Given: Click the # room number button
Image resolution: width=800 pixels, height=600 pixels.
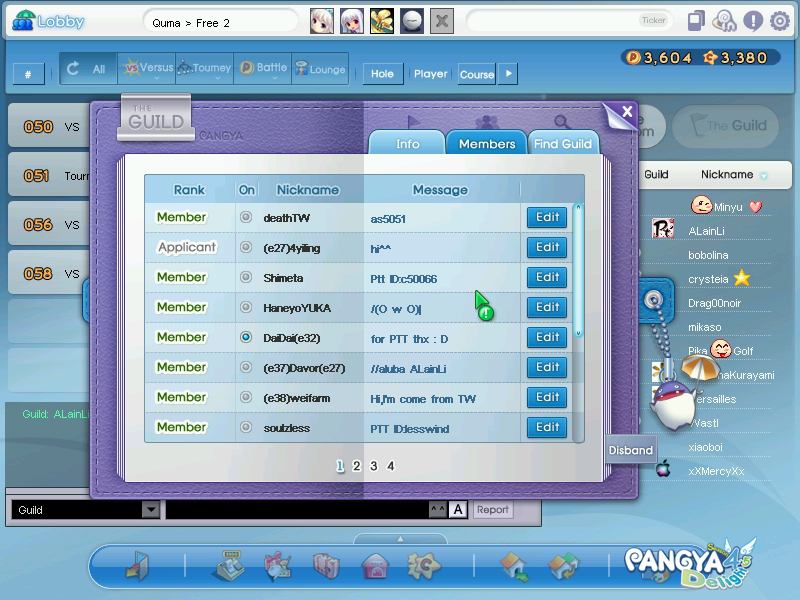Looking at the screenshot, I should click(28, 74).
